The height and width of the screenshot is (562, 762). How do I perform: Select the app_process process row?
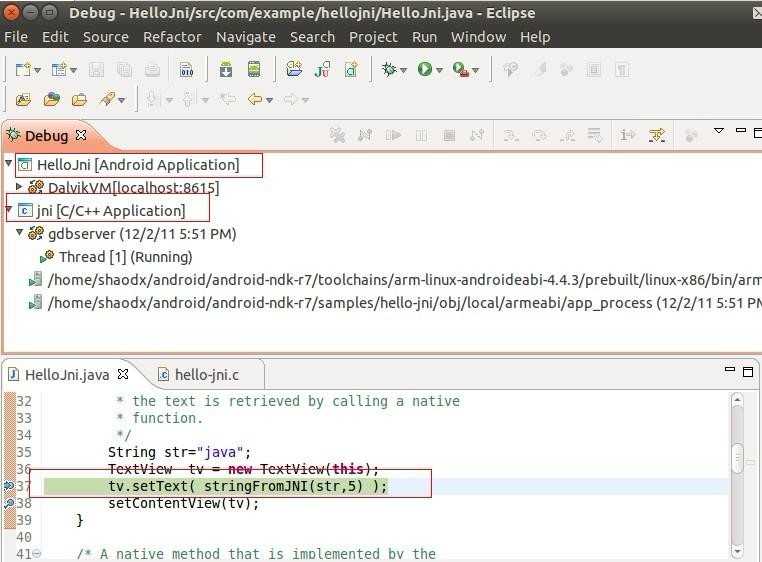point(395,303)
